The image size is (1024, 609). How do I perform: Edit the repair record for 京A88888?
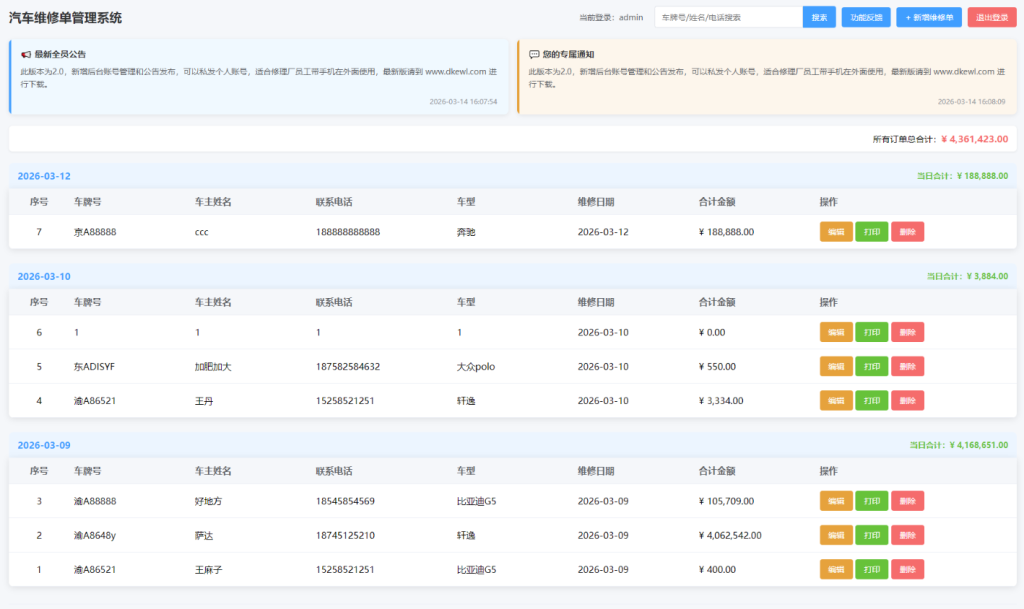tap(836, 231)
